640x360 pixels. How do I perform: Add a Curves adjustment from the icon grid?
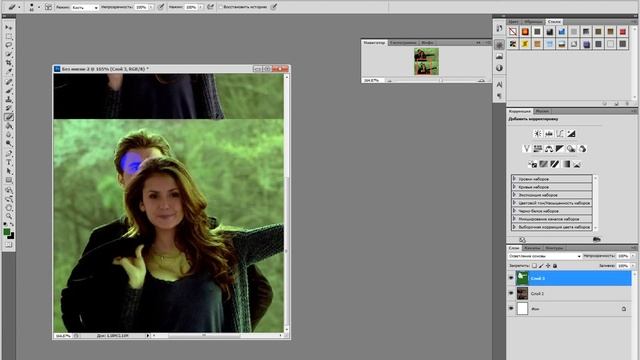pyautogui.click(x=560, y=133)
